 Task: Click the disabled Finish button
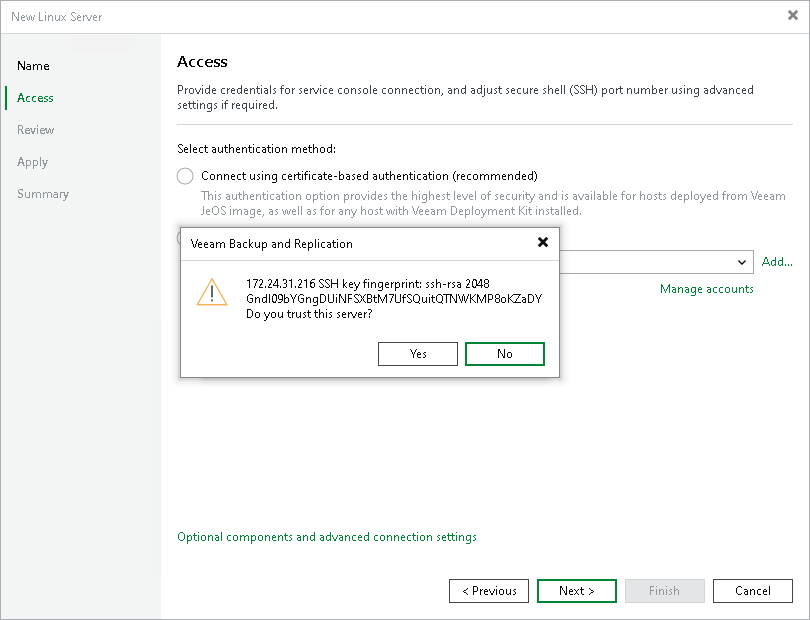(665, 591)
